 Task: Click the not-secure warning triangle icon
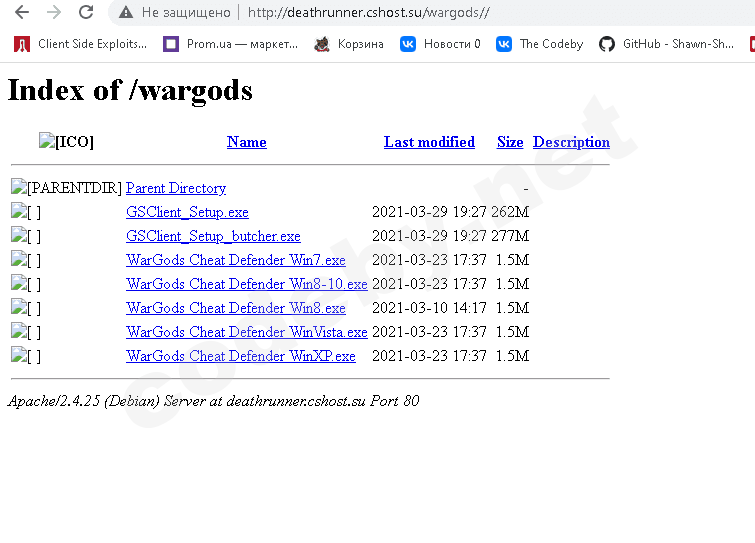click(126, 13)
